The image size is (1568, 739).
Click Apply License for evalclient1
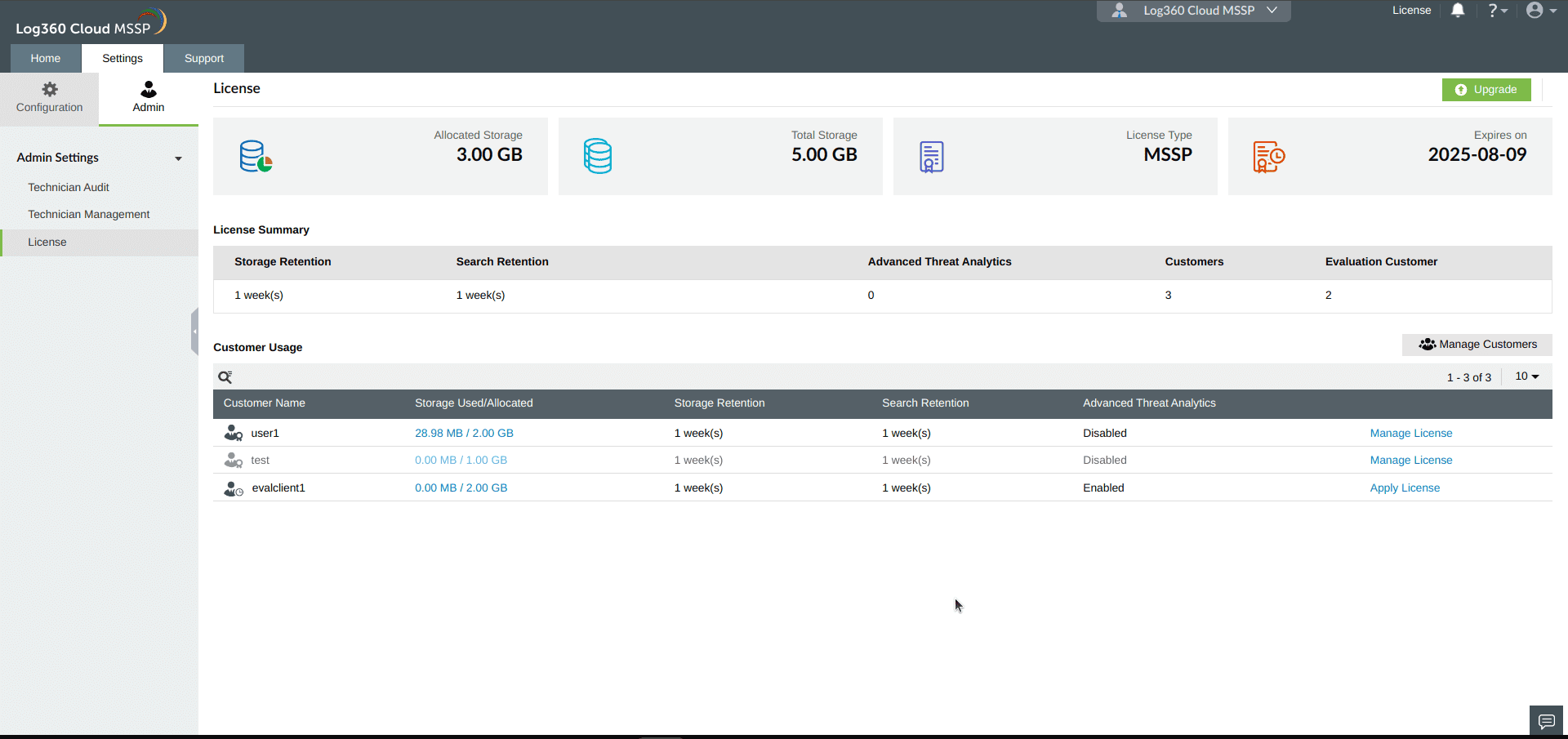point(1405,488)
